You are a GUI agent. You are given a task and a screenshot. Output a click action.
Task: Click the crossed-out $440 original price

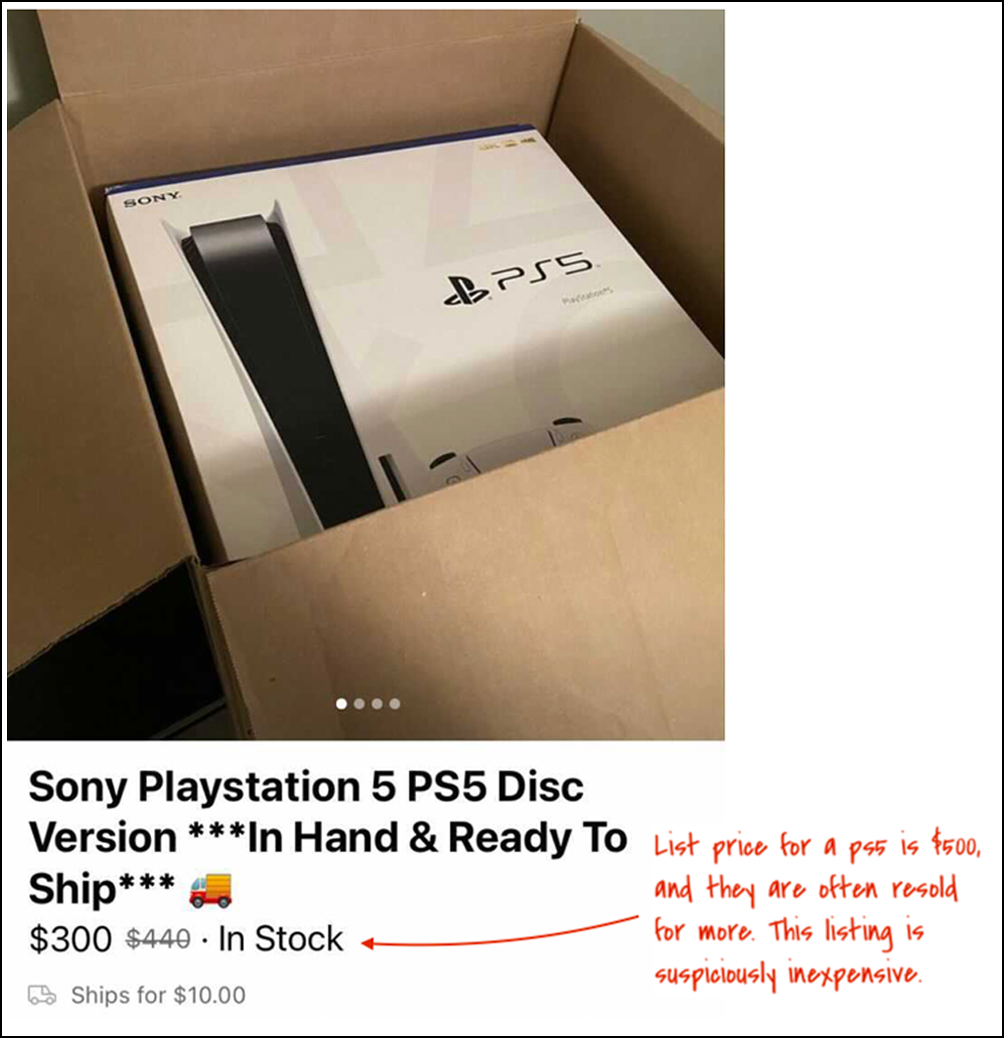(x=158, y=939)
